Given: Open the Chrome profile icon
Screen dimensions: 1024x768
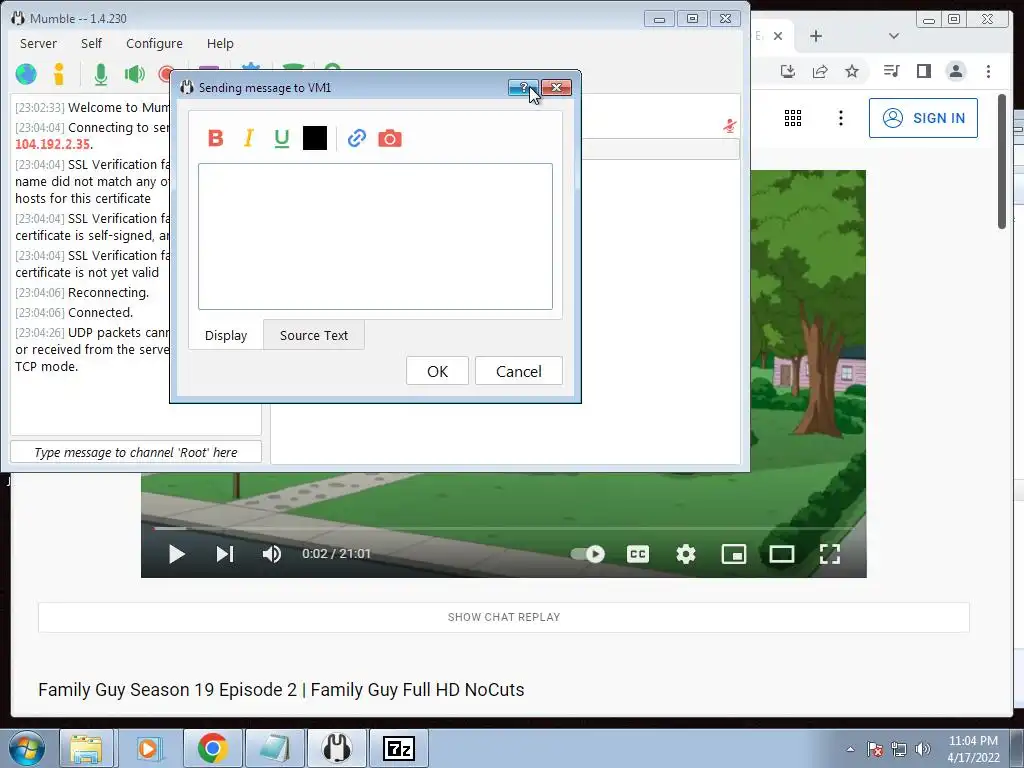Looking at the screenshot, I should [956, 71].
